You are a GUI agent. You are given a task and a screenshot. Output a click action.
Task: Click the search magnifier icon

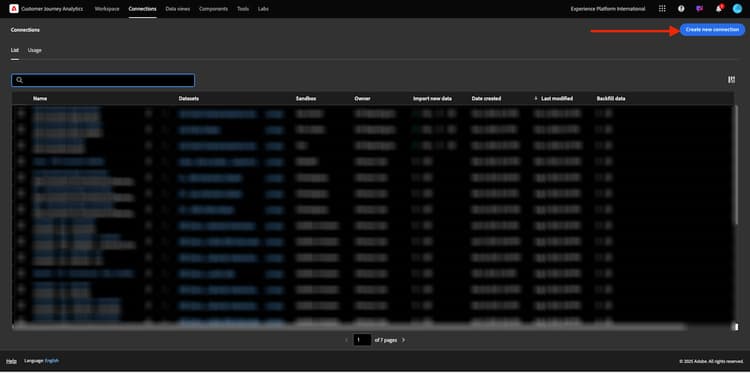point(20,80)
